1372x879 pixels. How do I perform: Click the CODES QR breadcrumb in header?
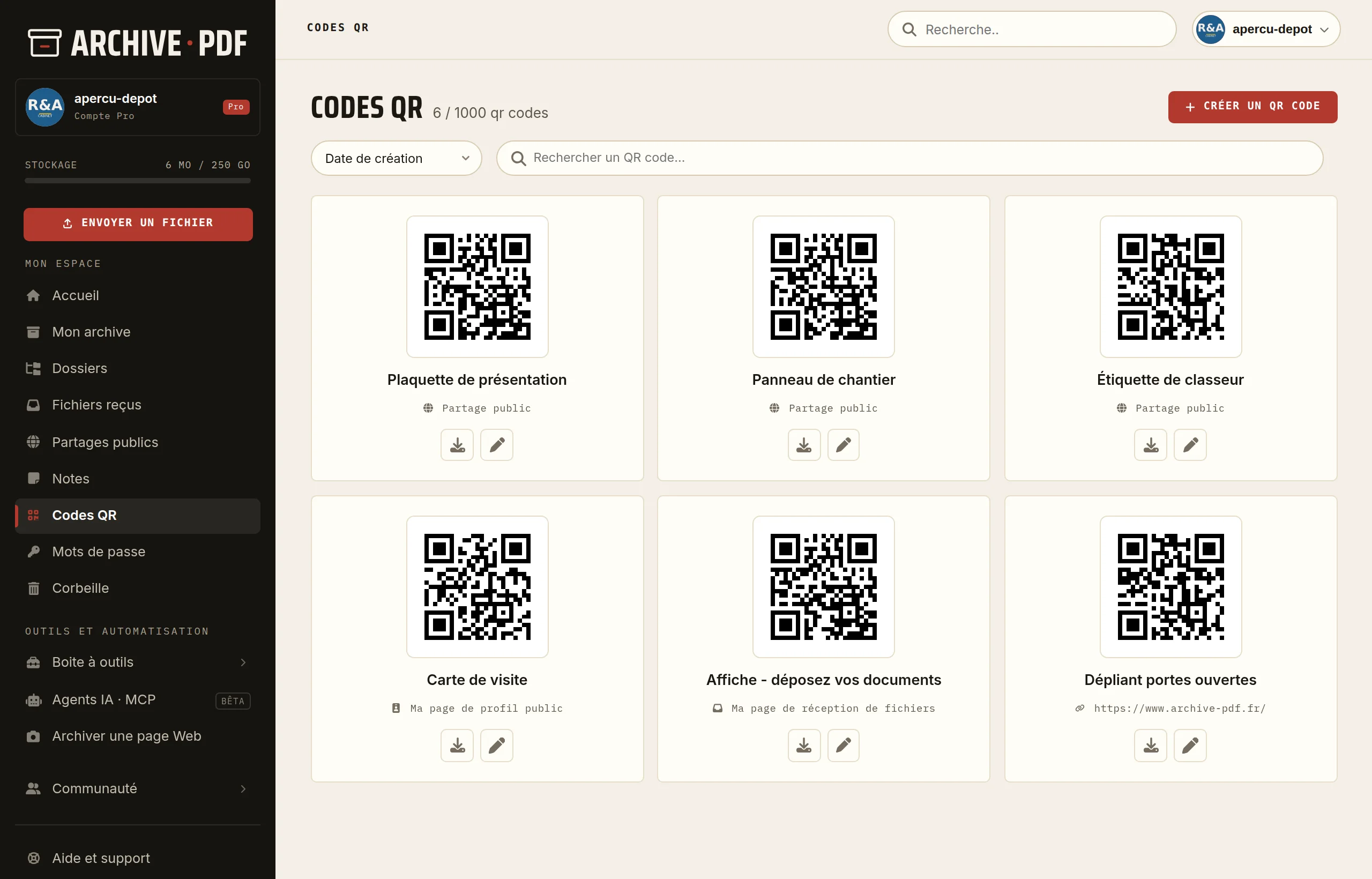pyautogui.click(x=338, y=27)
